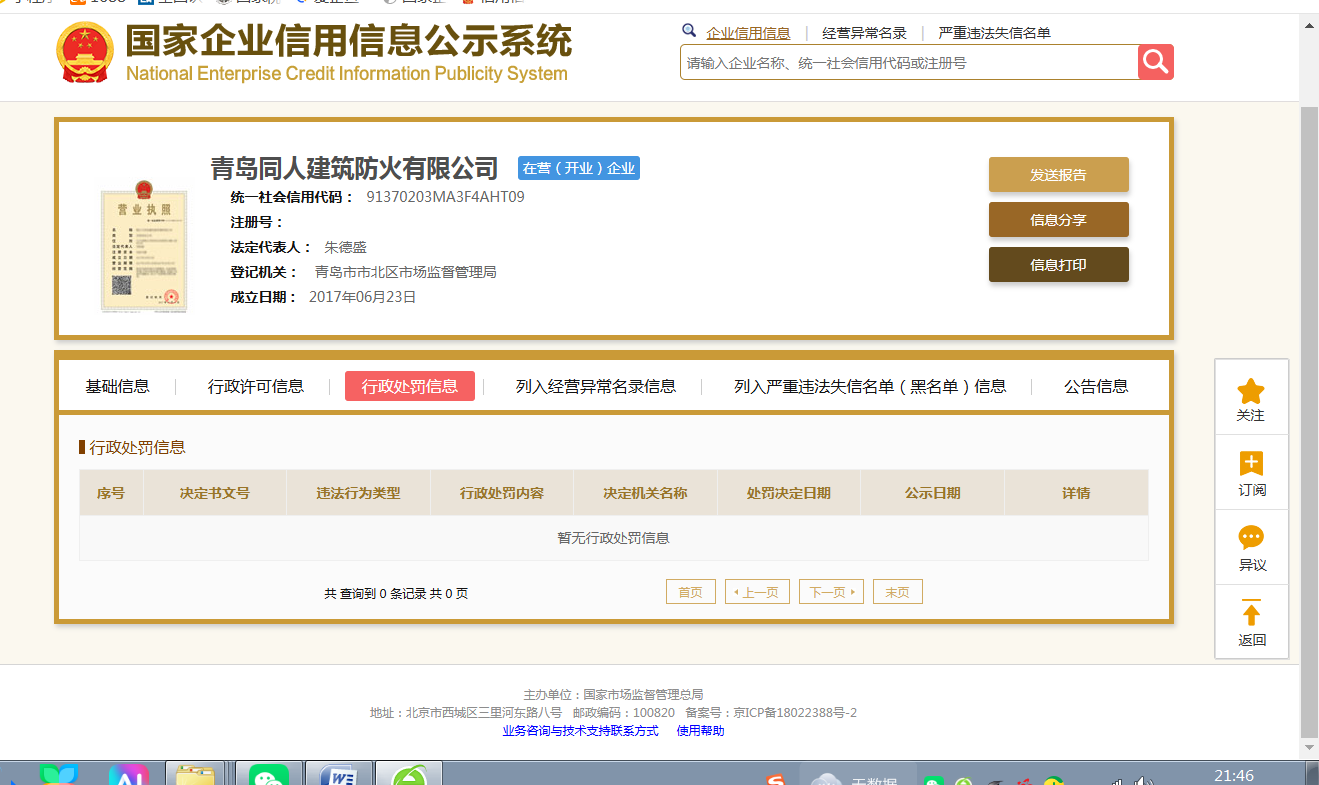The width and height of the screenshot is (1319, 785).
Task: Click the 关注 star icon
Action: [1251, 391]
